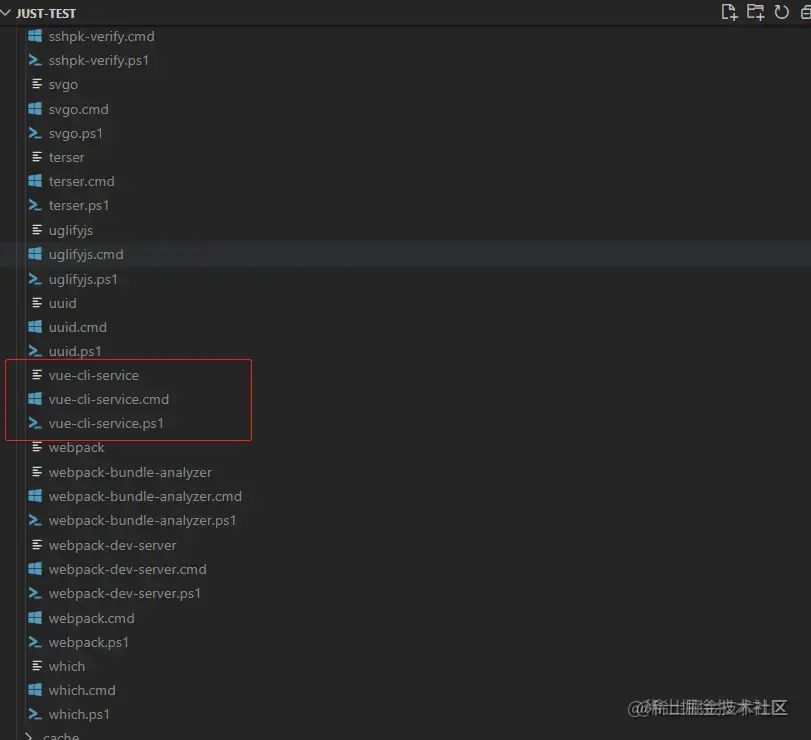Image resolution: width=811 pixels, height=740 pixels.
Task: Open webpack-dev-server.cmd
Action: (128, 569)
